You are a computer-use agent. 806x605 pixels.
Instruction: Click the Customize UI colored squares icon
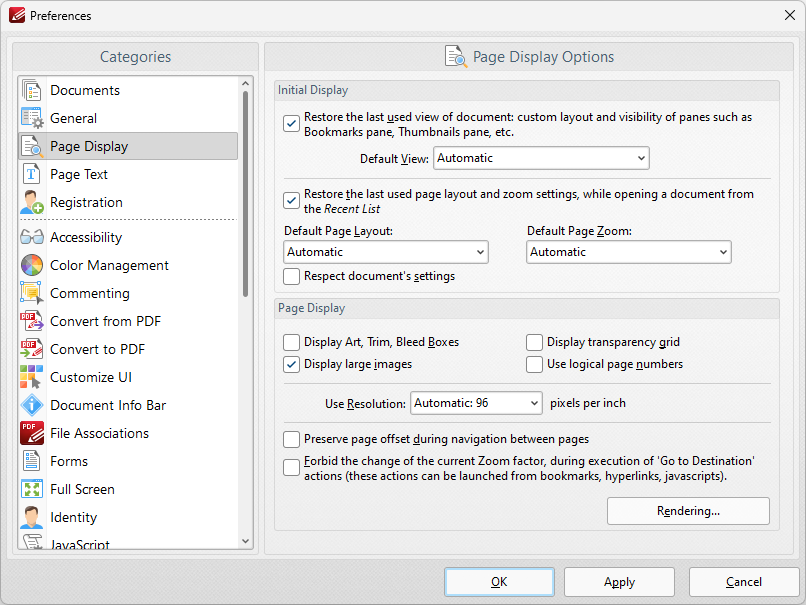click(32, 377)
